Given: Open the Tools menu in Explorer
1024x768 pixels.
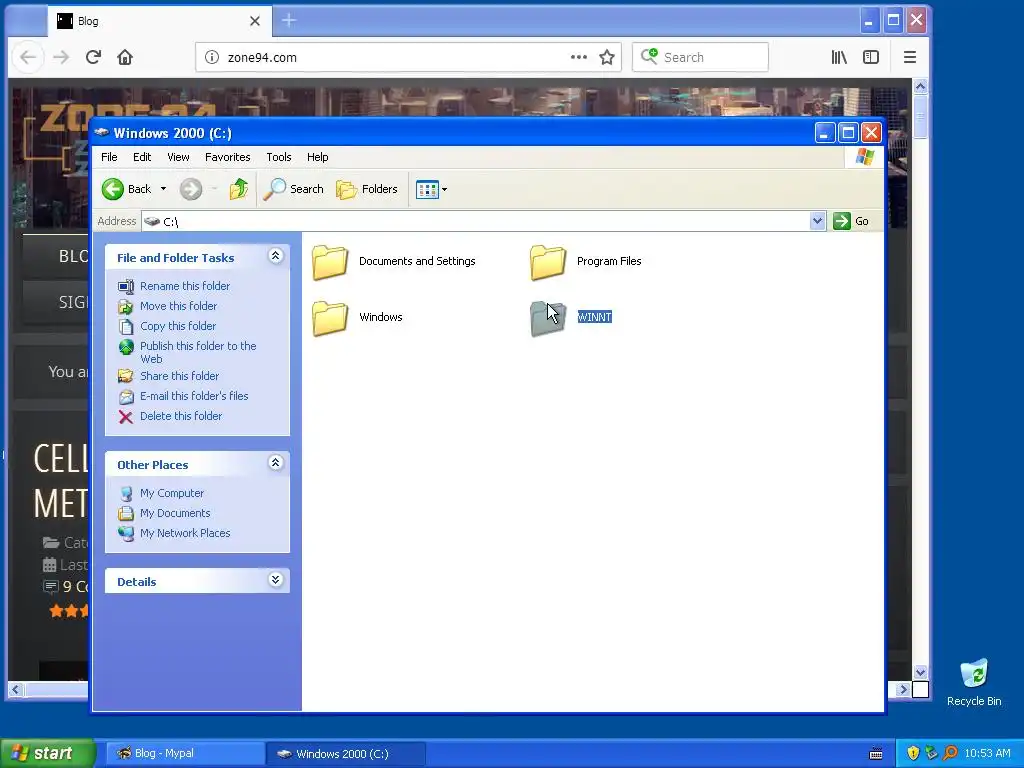Looking at the screenshot, I should pos(278,157).
